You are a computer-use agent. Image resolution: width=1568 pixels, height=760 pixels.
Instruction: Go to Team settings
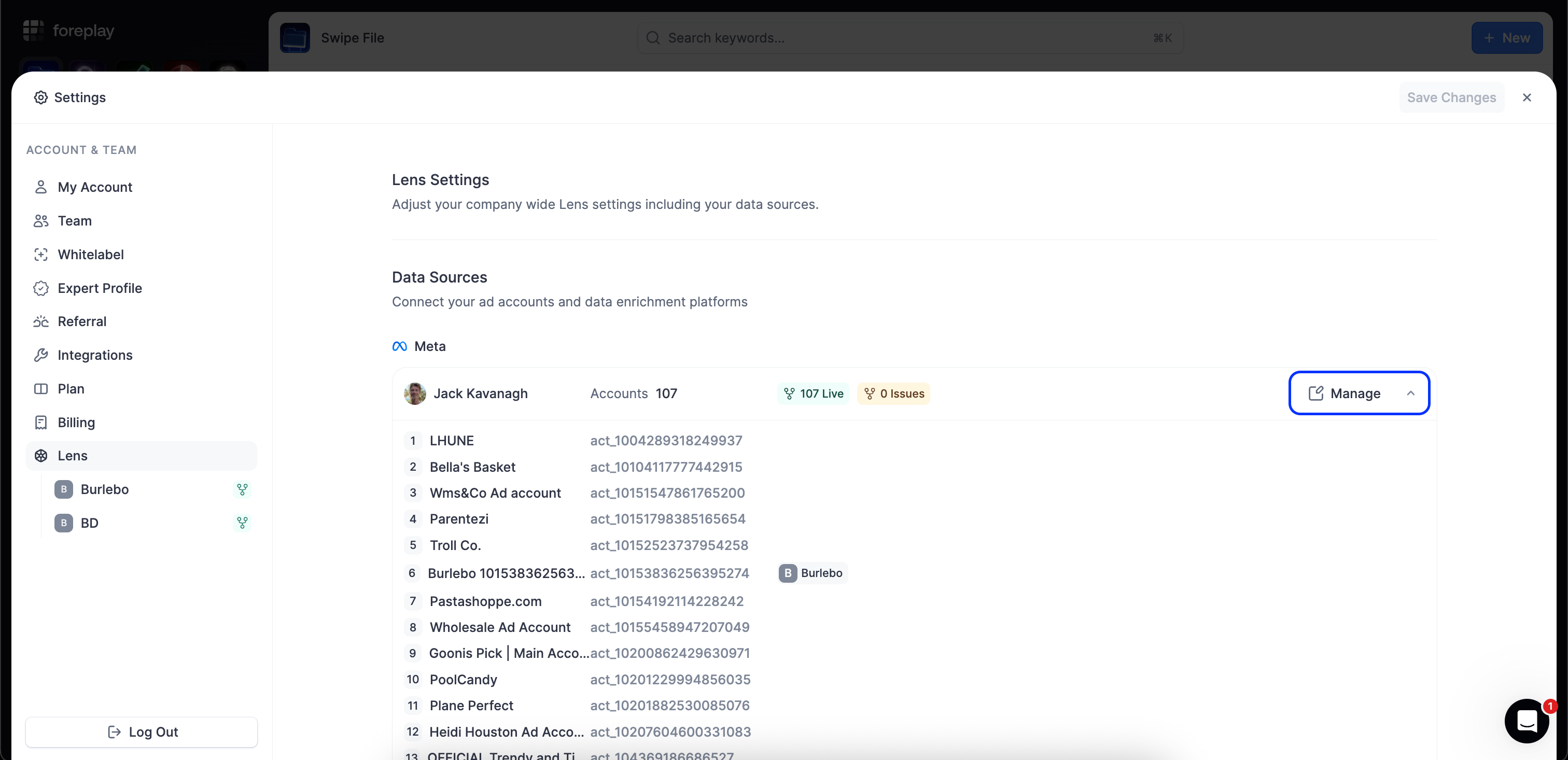point(141,221)
